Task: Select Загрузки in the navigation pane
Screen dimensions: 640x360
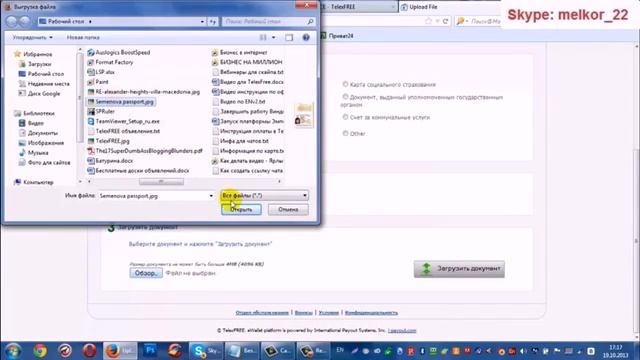Action: click(39, 64)
